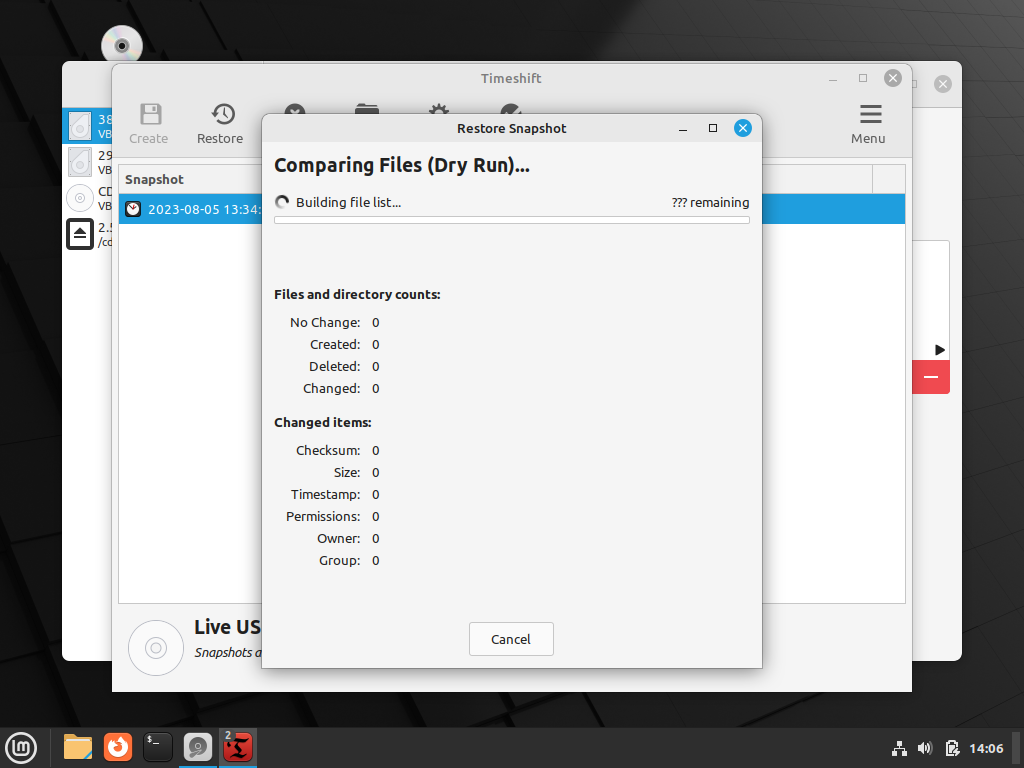Open Files manager from taskbar
This screenshot has width=1024, height=768.
pyautogui.click(x=78, y=747)
